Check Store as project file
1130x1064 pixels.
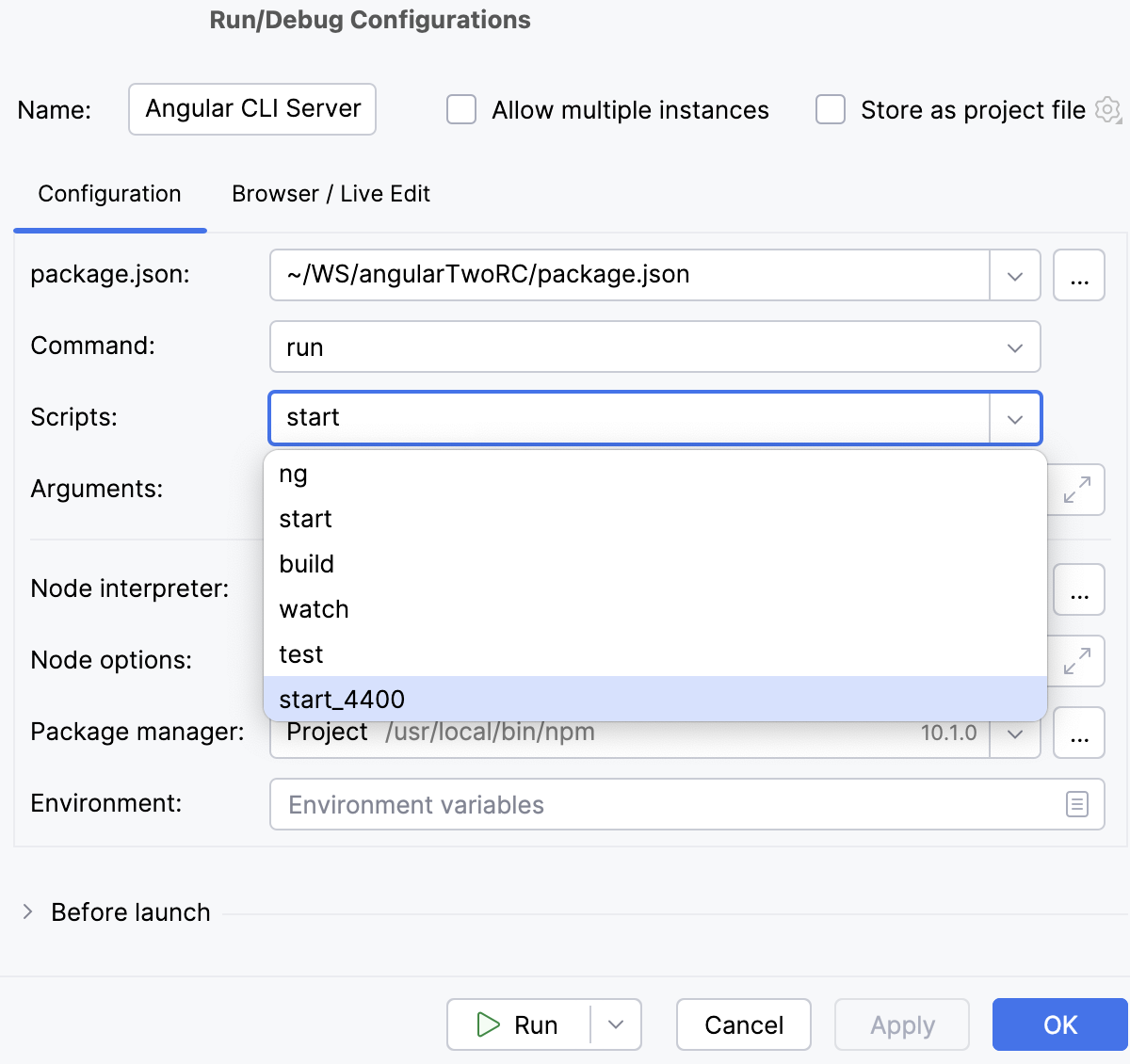[x=830, y=109]
